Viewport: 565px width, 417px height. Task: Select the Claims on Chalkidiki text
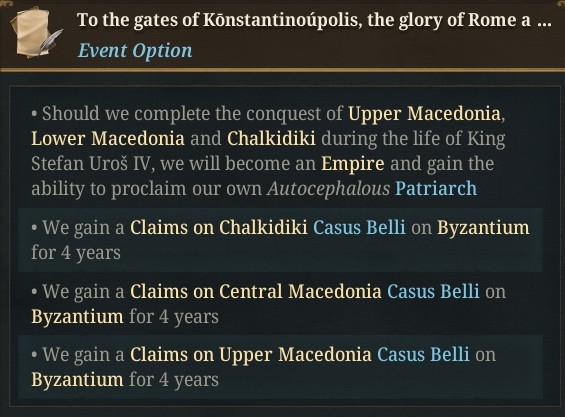pos(219,227)
